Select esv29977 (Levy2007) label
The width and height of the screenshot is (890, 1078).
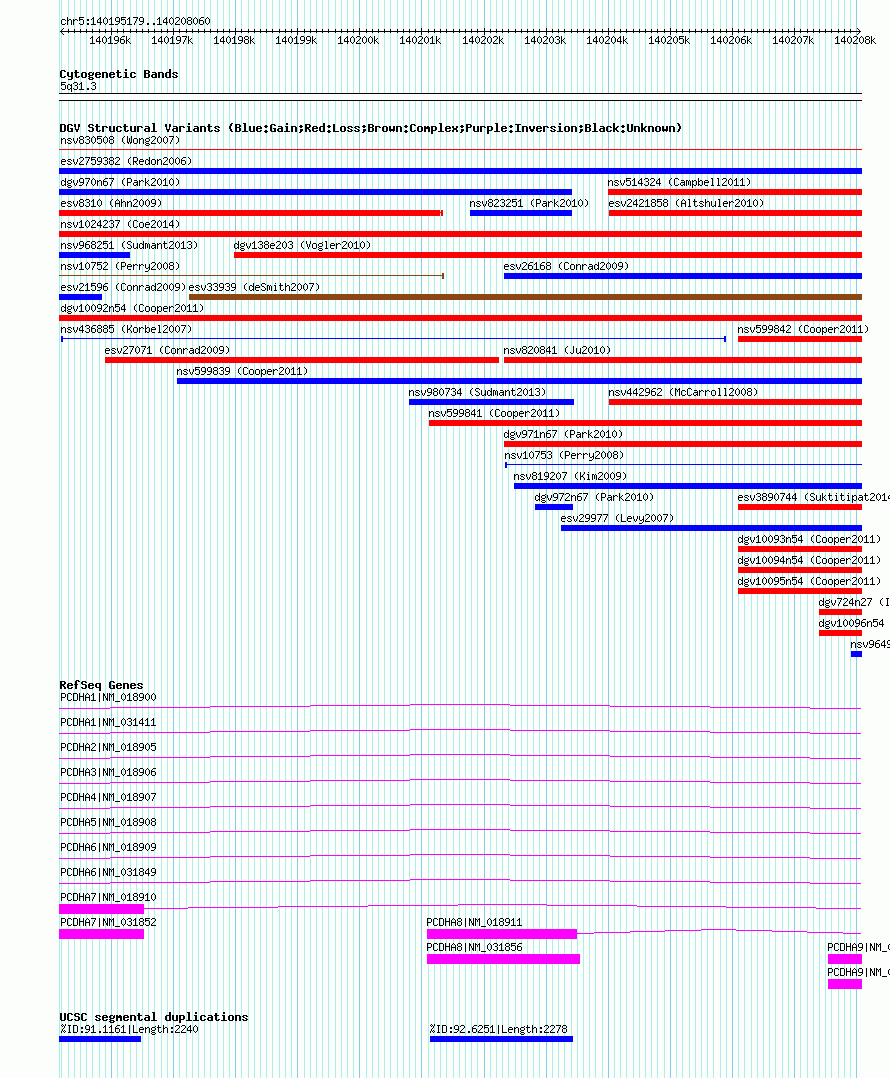617,518
